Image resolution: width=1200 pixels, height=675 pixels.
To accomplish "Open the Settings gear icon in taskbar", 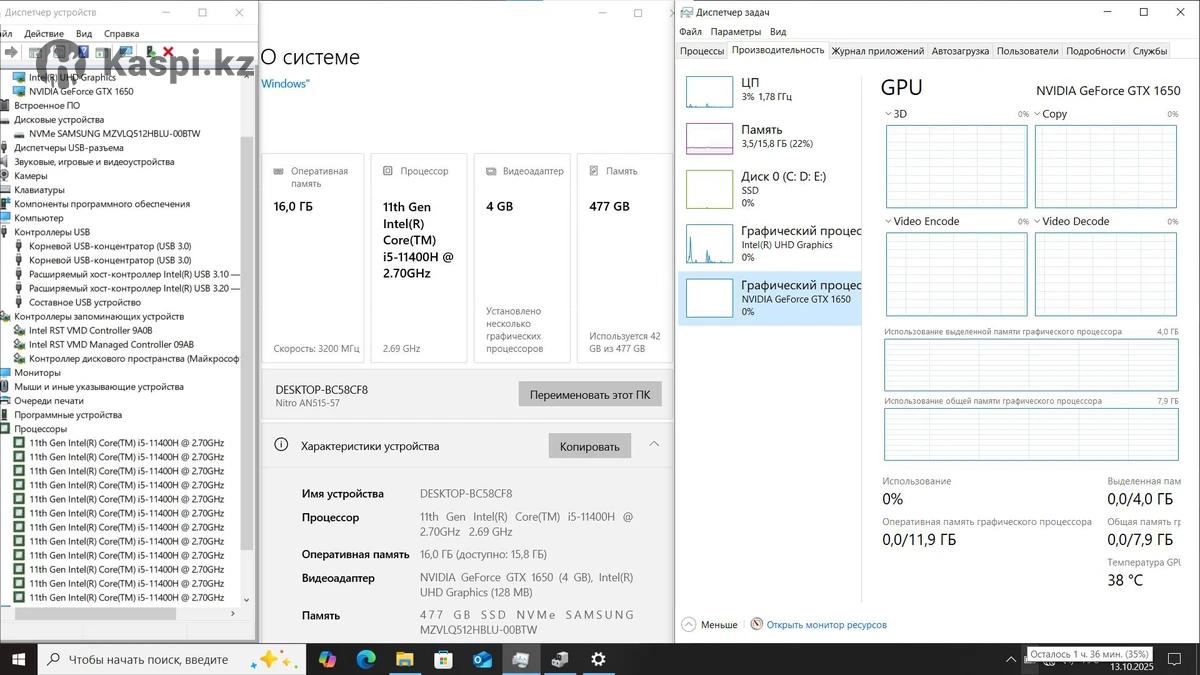I will [x=598, y=659].
